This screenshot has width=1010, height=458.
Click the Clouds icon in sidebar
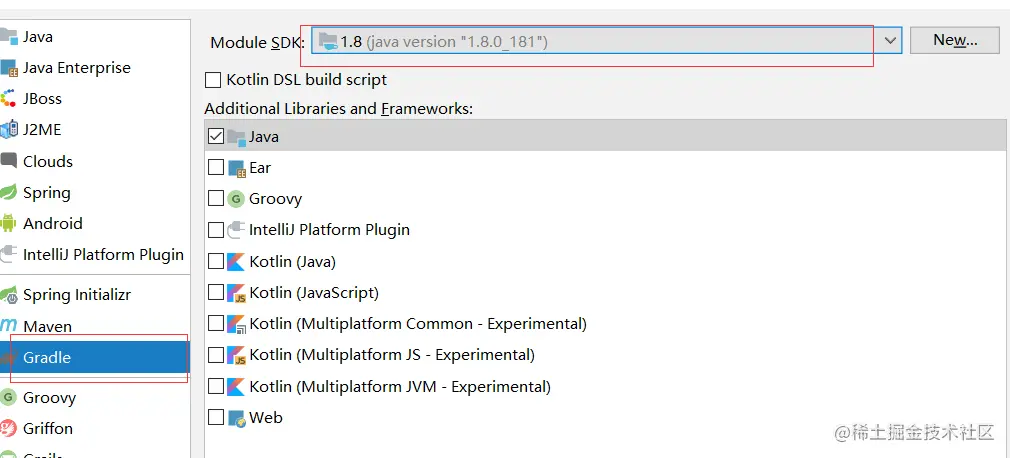point(8,161)
